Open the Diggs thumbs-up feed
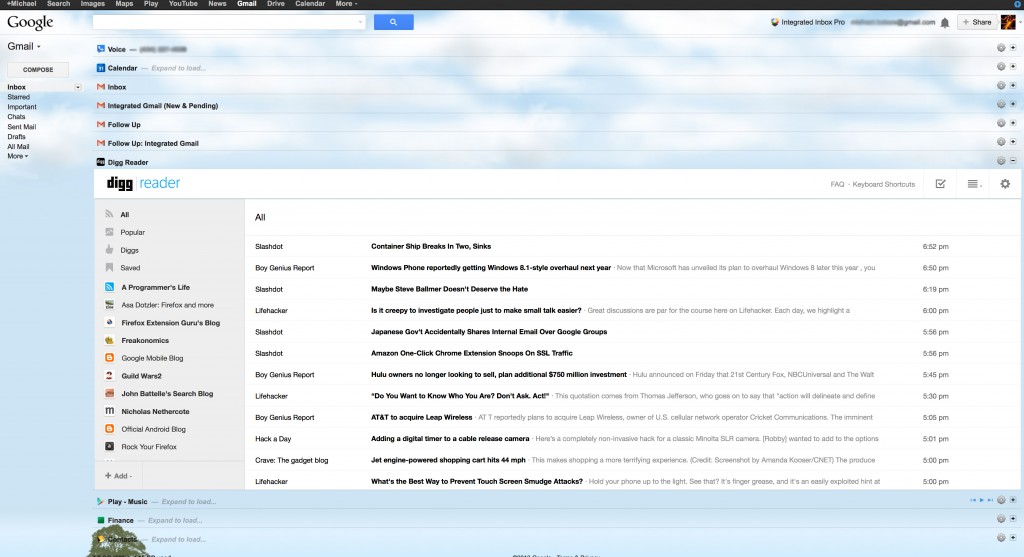The image size is (1024, 557). point(110,250)
